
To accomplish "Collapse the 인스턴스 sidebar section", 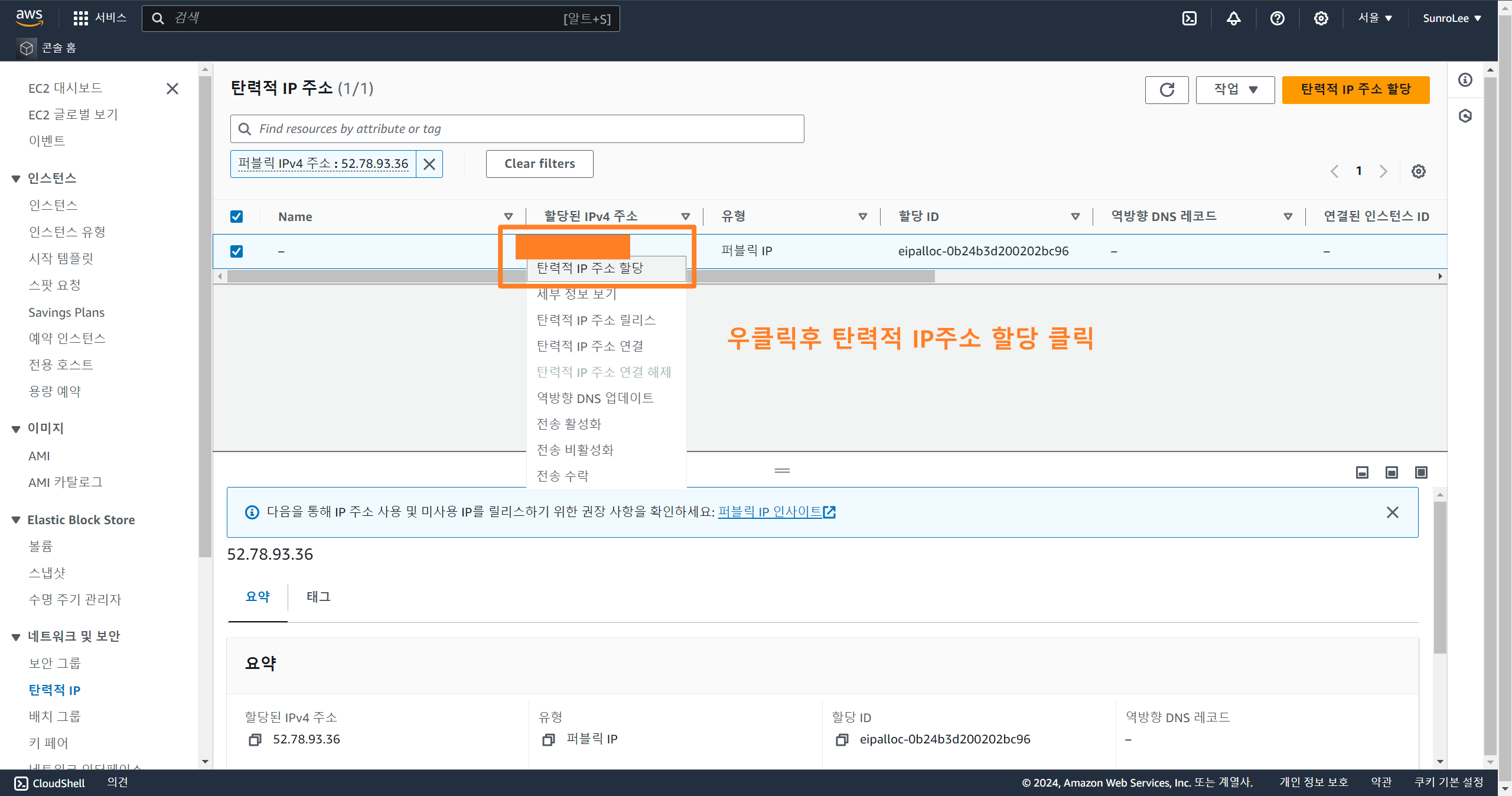I will tap(16, 178).
